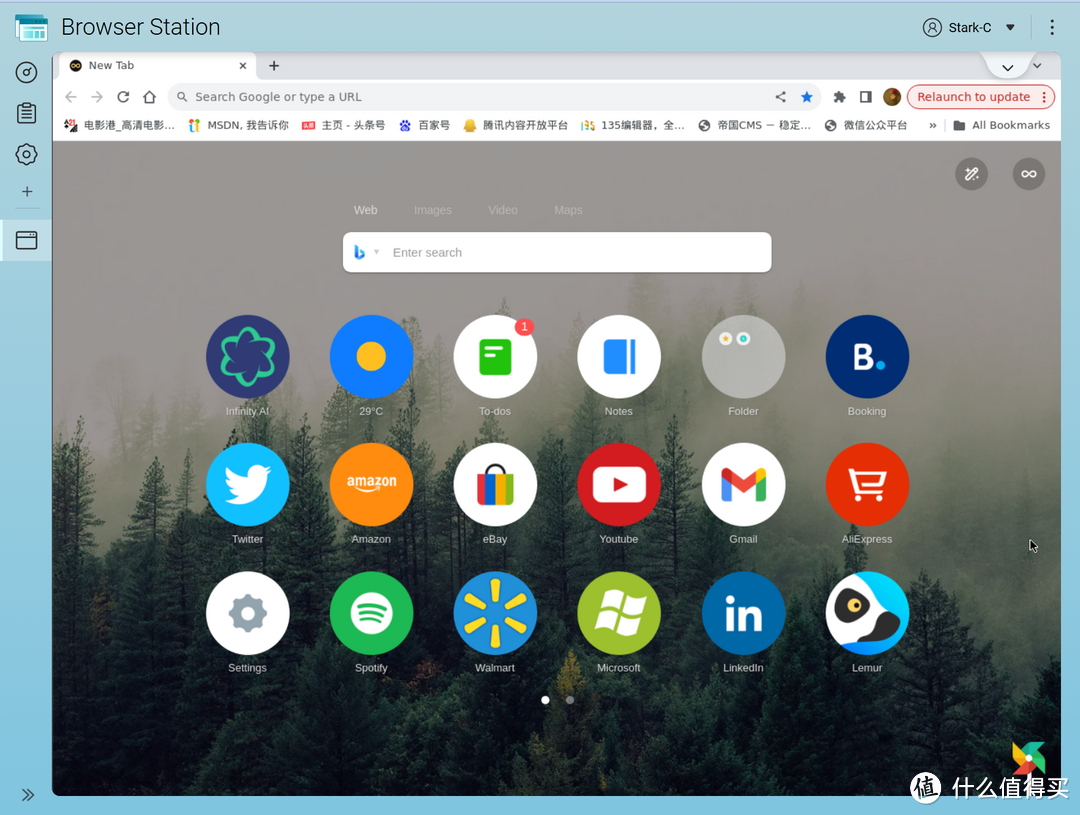
Task: Open the eBay shortcut
Action: 495,484
